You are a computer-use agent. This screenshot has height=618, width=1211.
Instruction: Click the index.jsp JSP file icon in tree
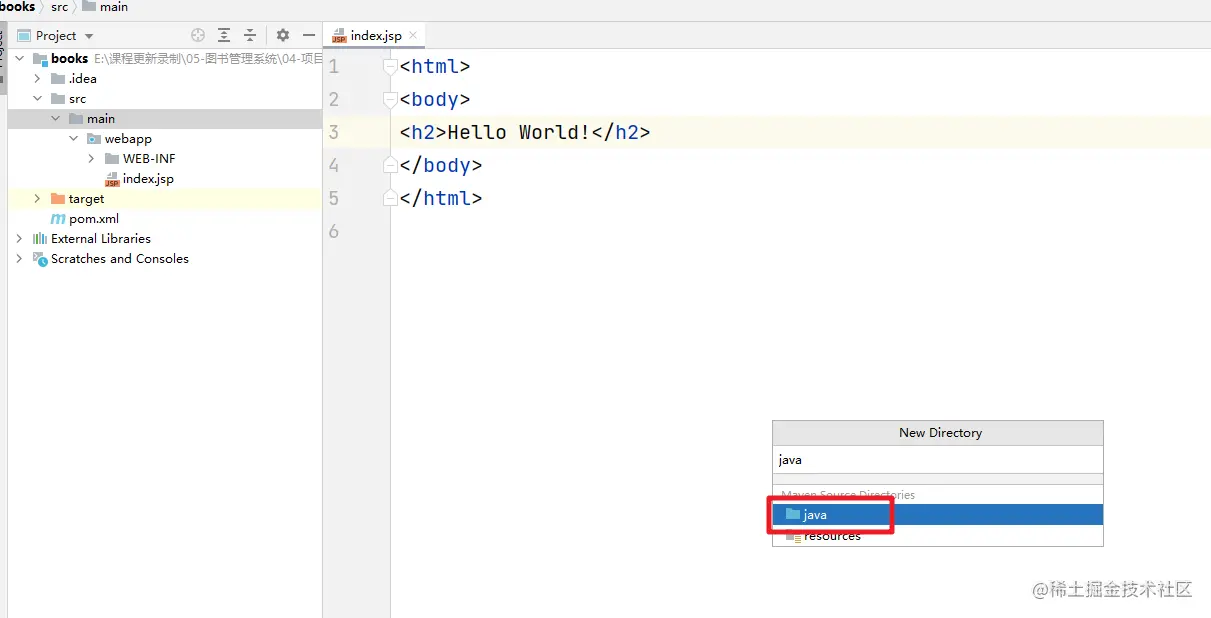point(112,179)
